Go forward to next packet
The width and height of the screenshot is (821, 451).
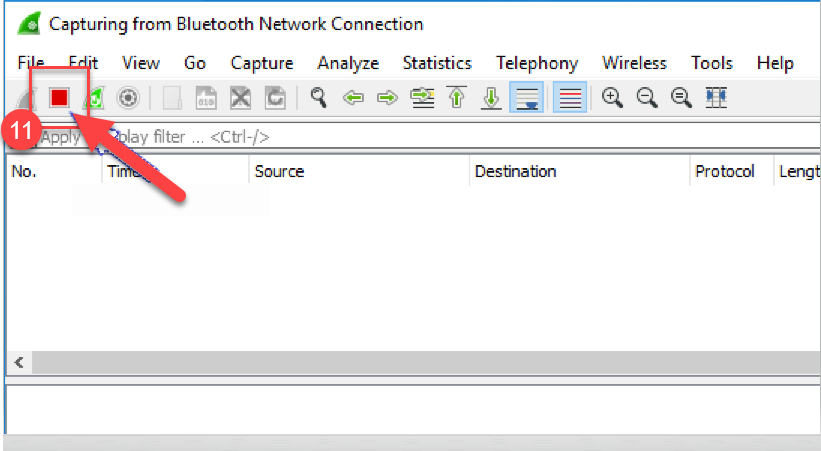click(x=387, y=98)
